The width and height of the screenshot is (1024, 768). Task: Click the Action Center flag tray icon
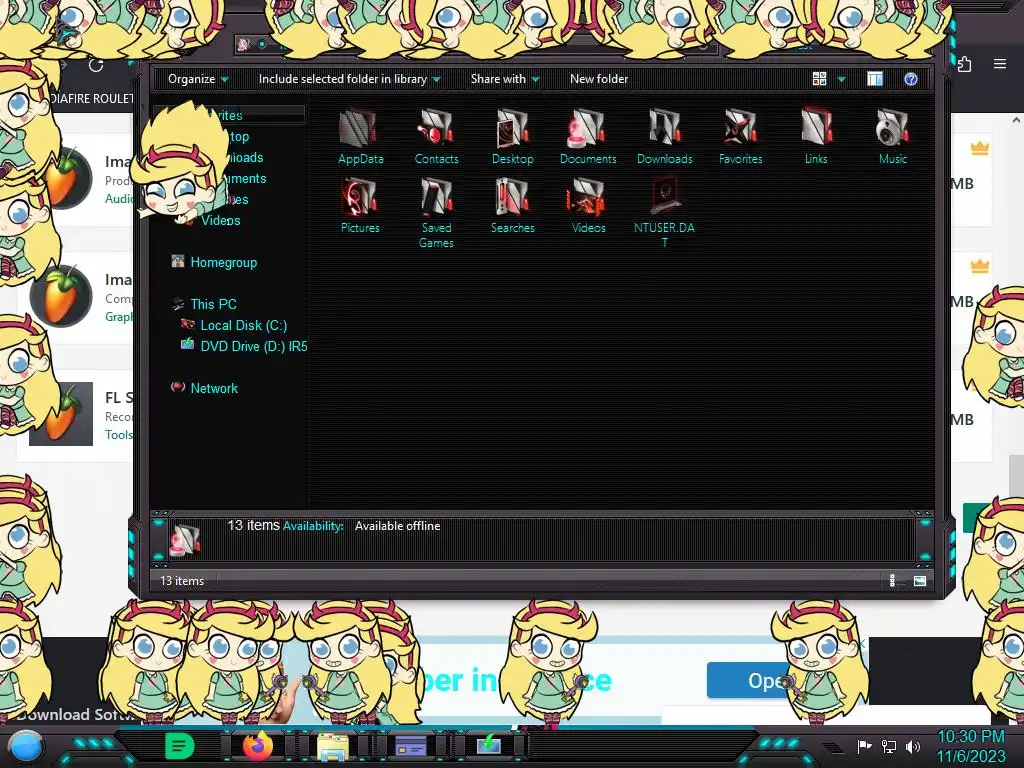click(x=865, y=746)
